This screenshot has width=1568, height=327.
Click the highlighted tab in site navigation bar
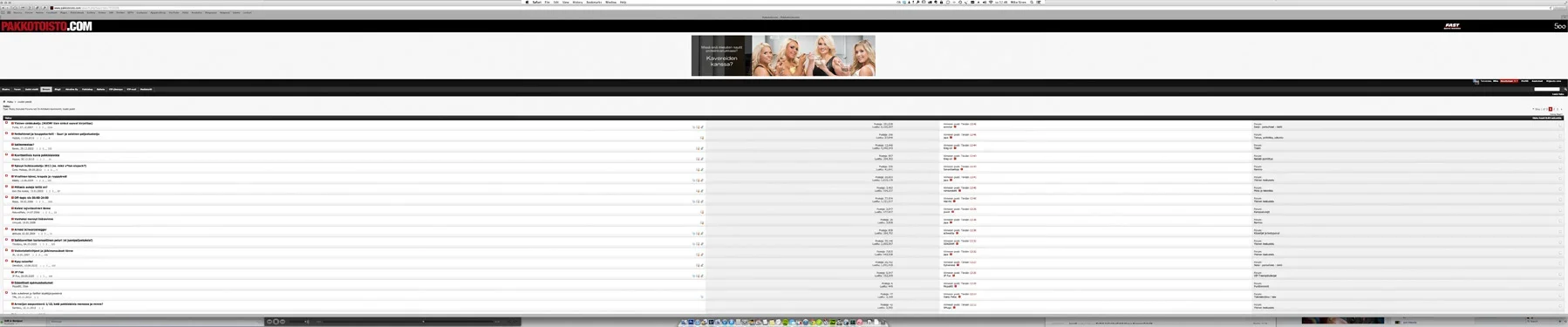(46, 89)
